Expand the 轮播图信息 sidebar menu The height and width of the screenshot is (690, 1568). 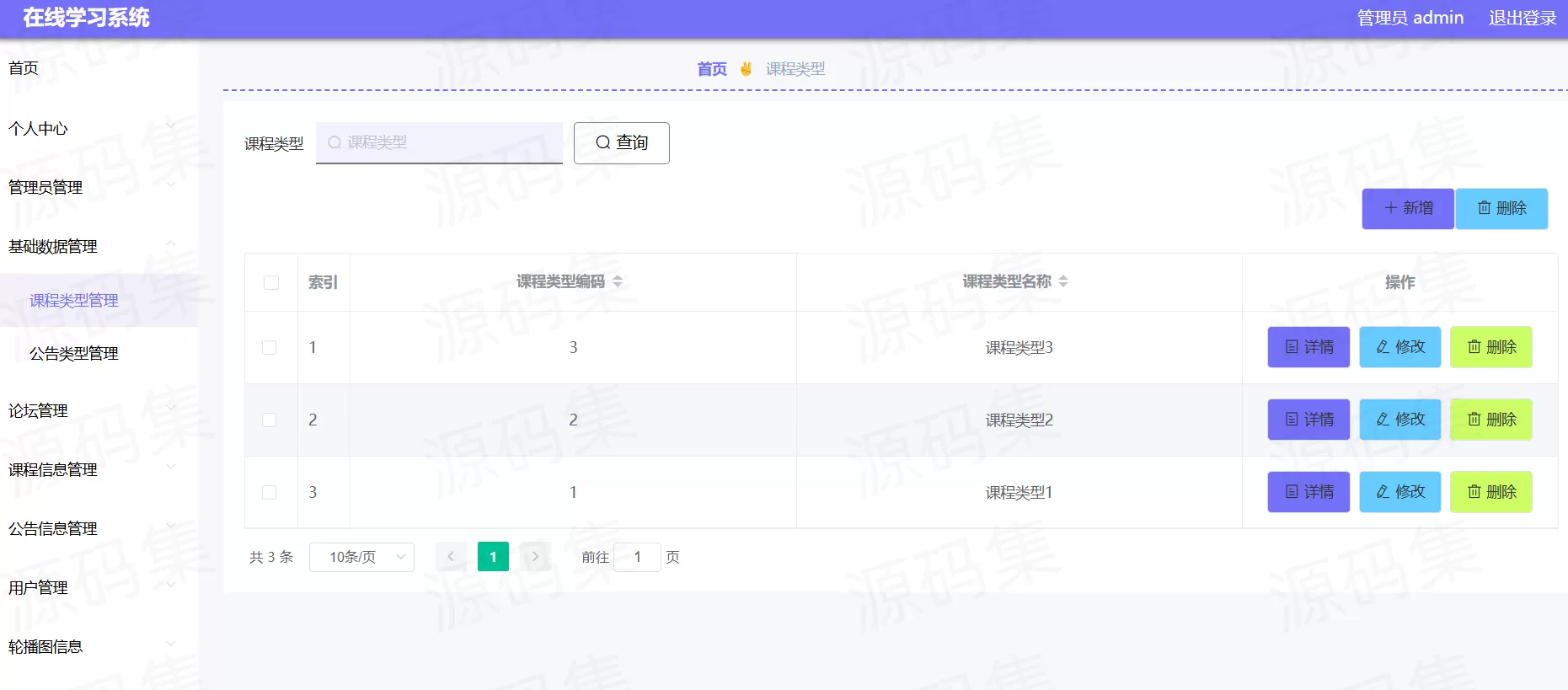pyautogui.click(x=99, y=646)
